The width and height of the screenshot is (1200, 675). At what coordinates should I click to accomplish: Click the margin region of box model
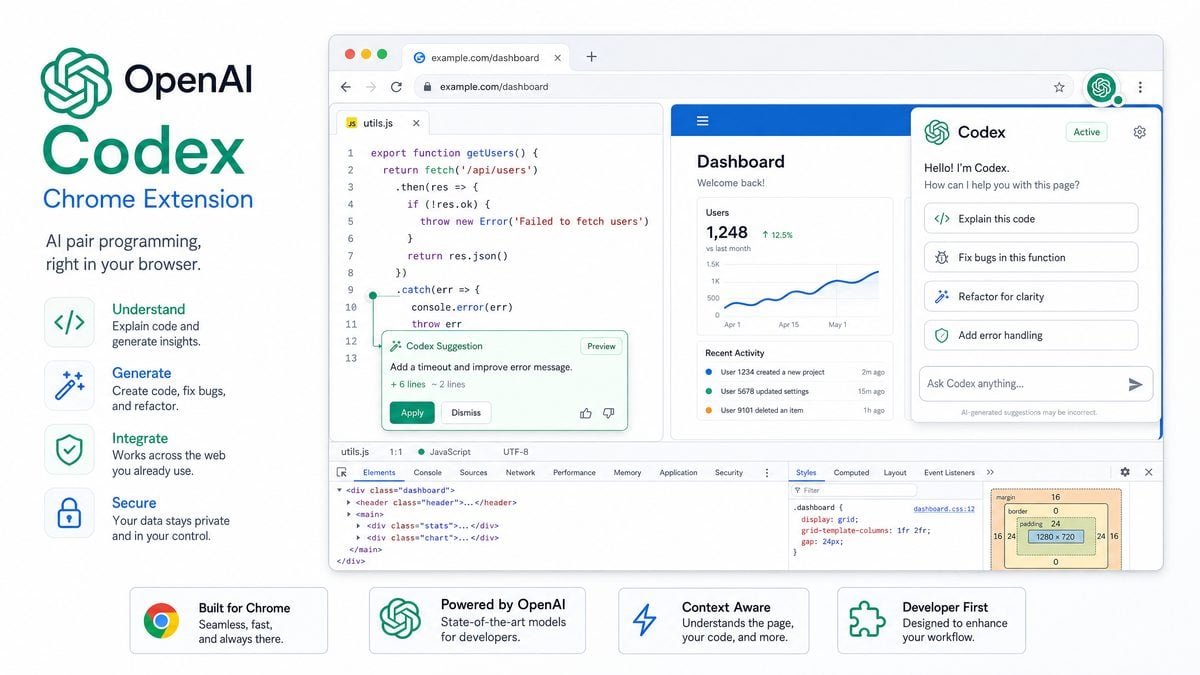(1056, 497)
